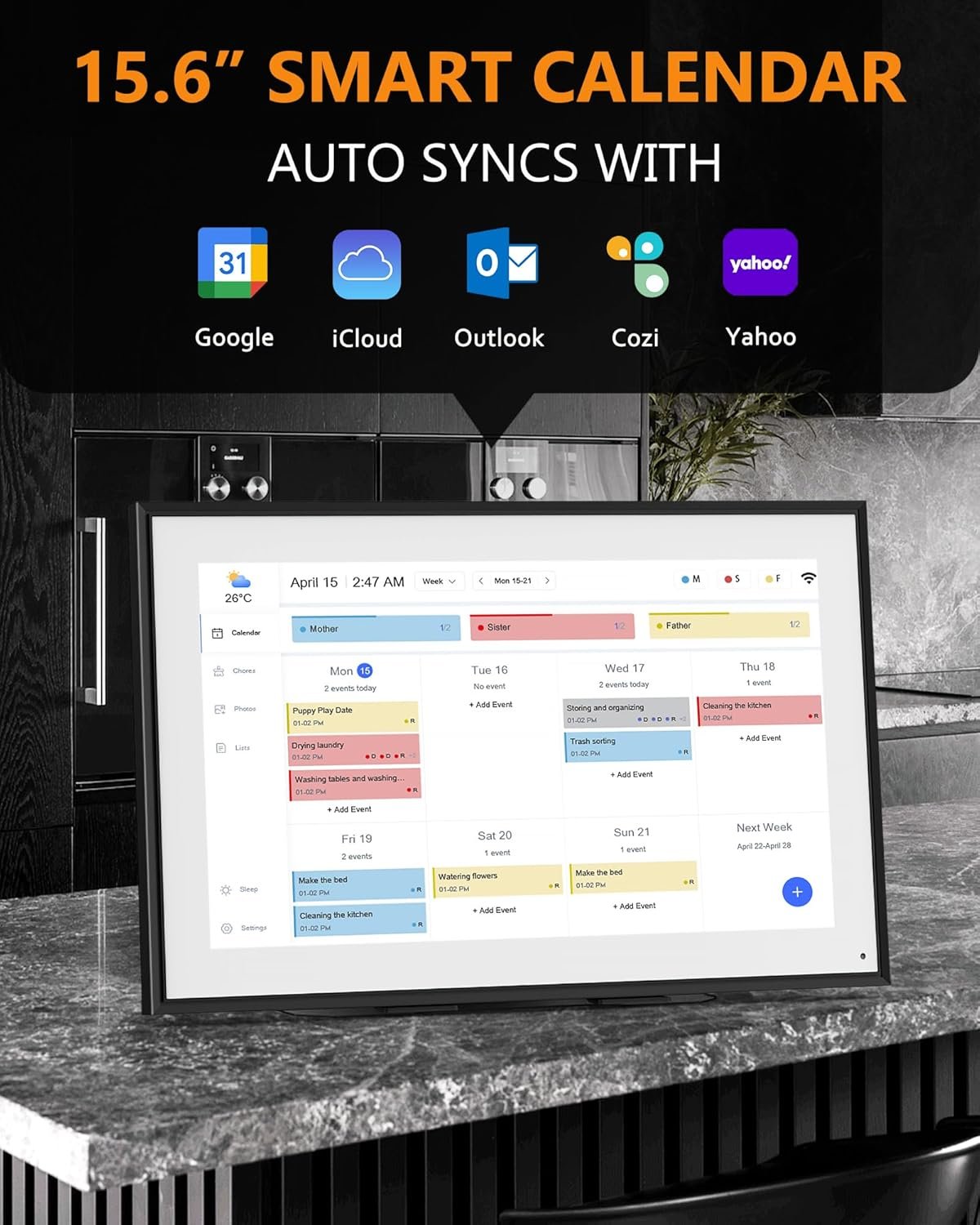
Task: Click the blue plus floating action button
Action: pos(796,892)
